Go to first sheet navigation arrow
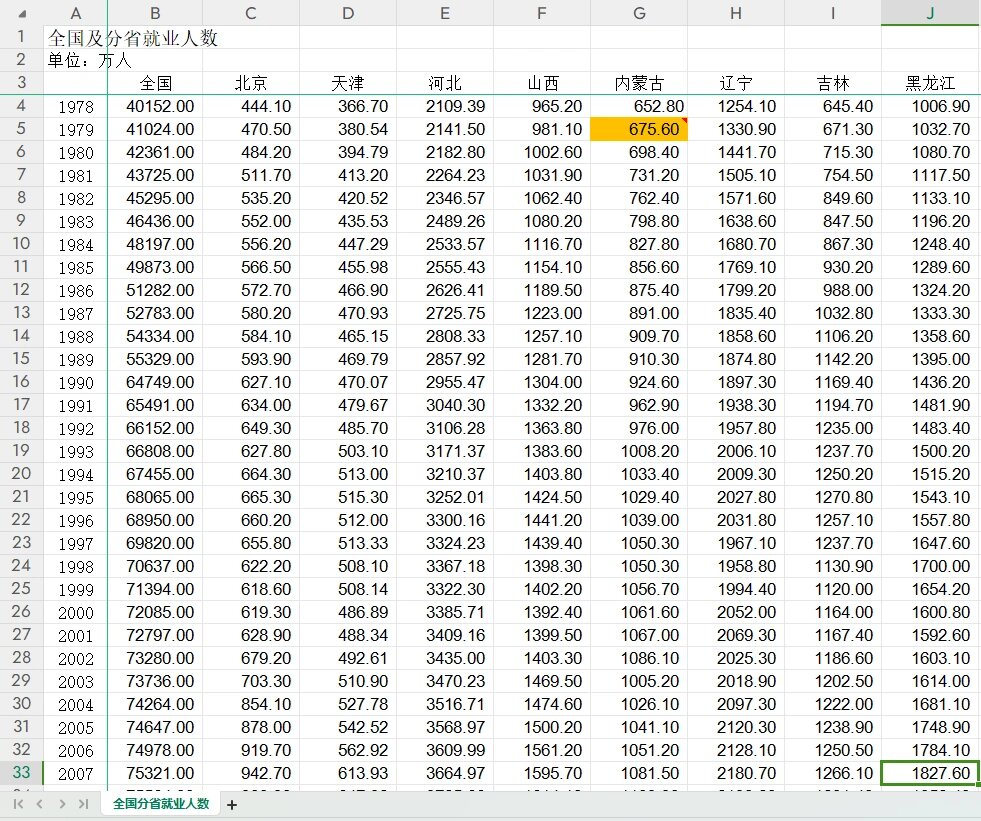The height and width of the screenshot is (821, 981). 18,803
